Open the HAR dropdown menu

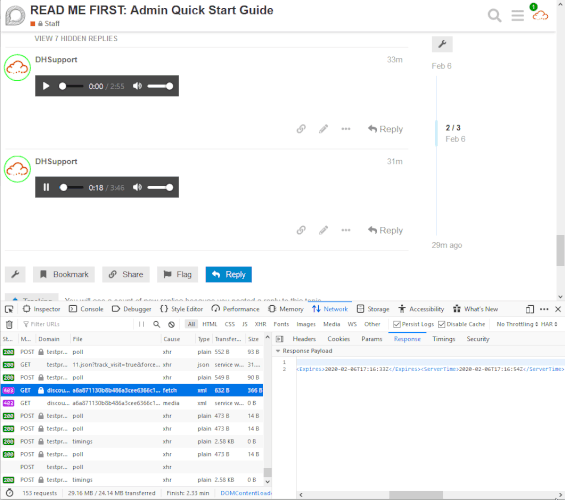(549, 324)
